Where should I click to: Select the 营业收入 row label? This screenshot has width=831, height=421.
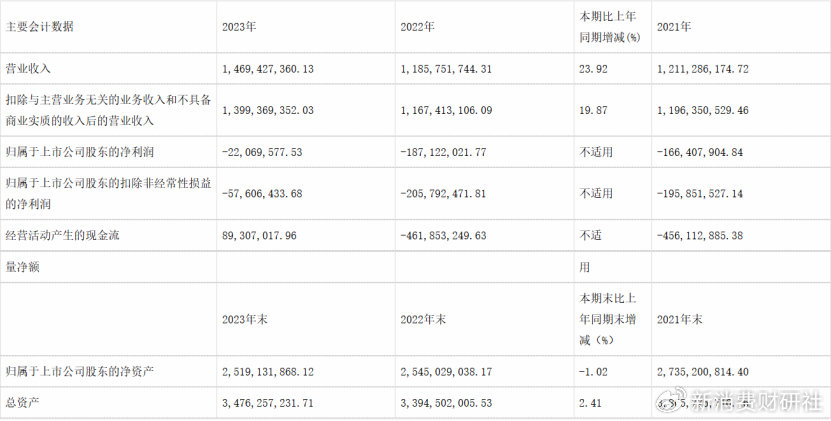point(28,69)
